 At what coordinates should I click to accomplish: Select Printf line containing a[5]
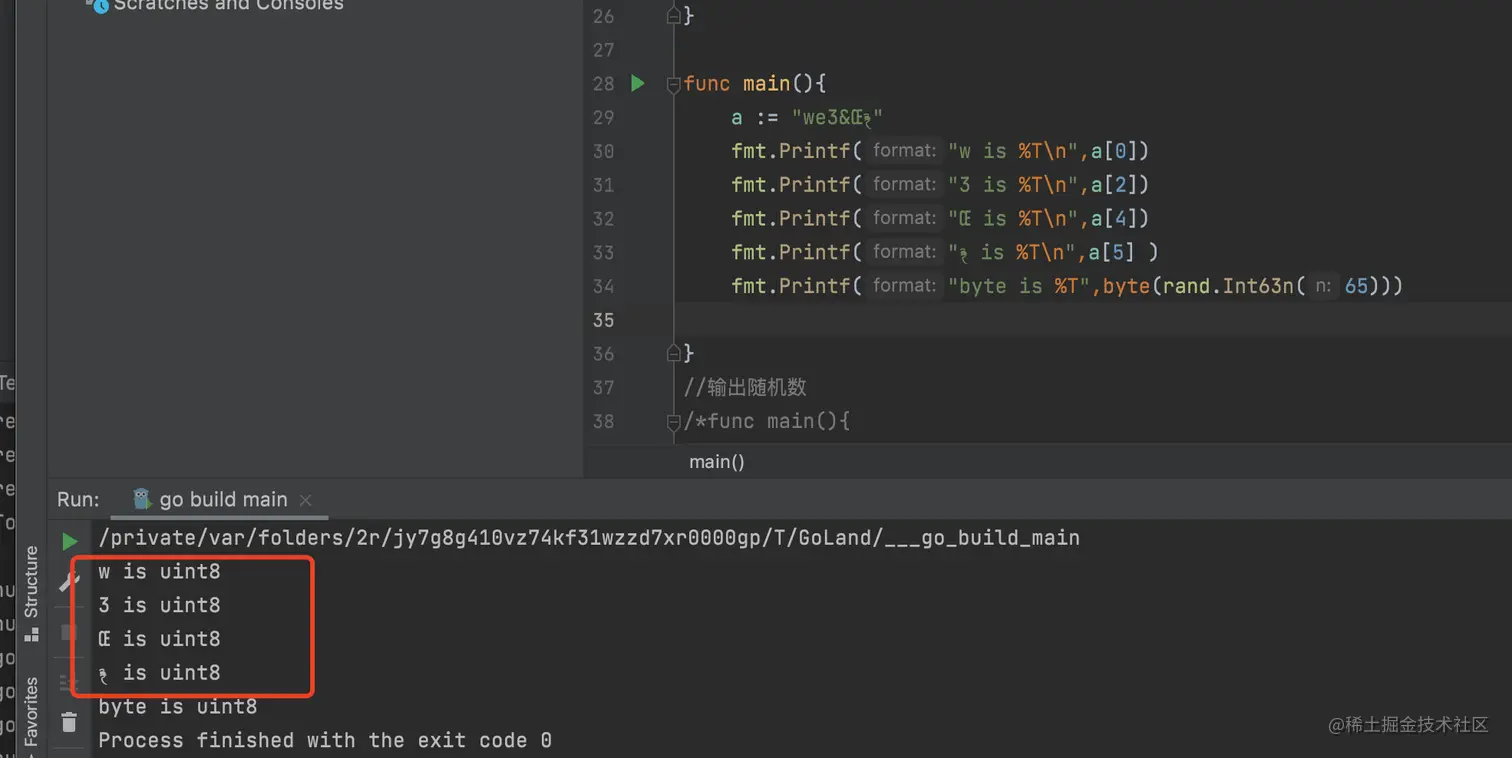pyautogui.click(x=945, y=252)
